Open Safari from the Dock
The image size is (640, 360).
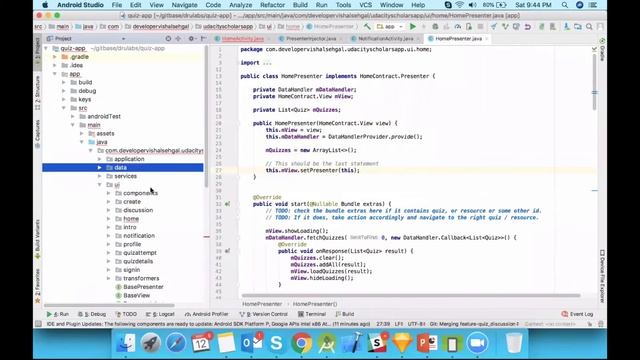coord(176,343)
